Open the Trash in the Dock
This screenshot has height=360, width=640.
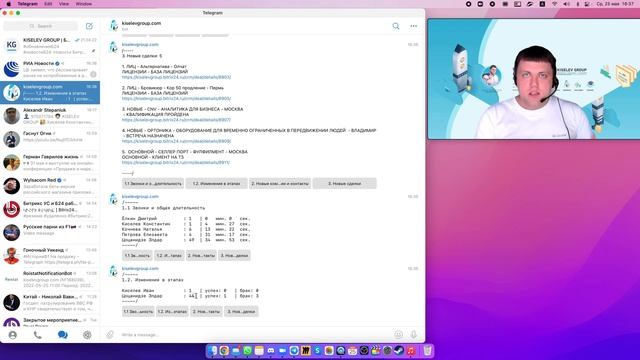click(x=427, y=351)
